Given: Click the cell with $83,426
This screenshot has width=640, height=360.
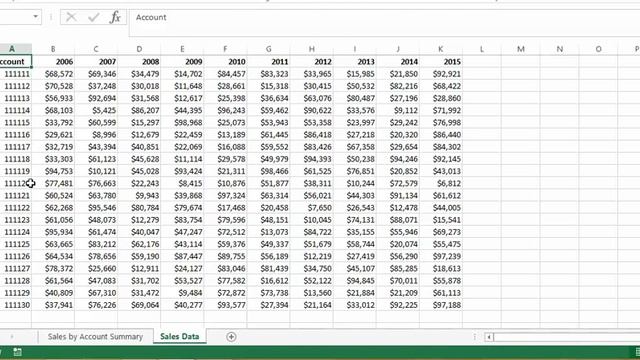Looking at the screenshot, I should [311, 147].
